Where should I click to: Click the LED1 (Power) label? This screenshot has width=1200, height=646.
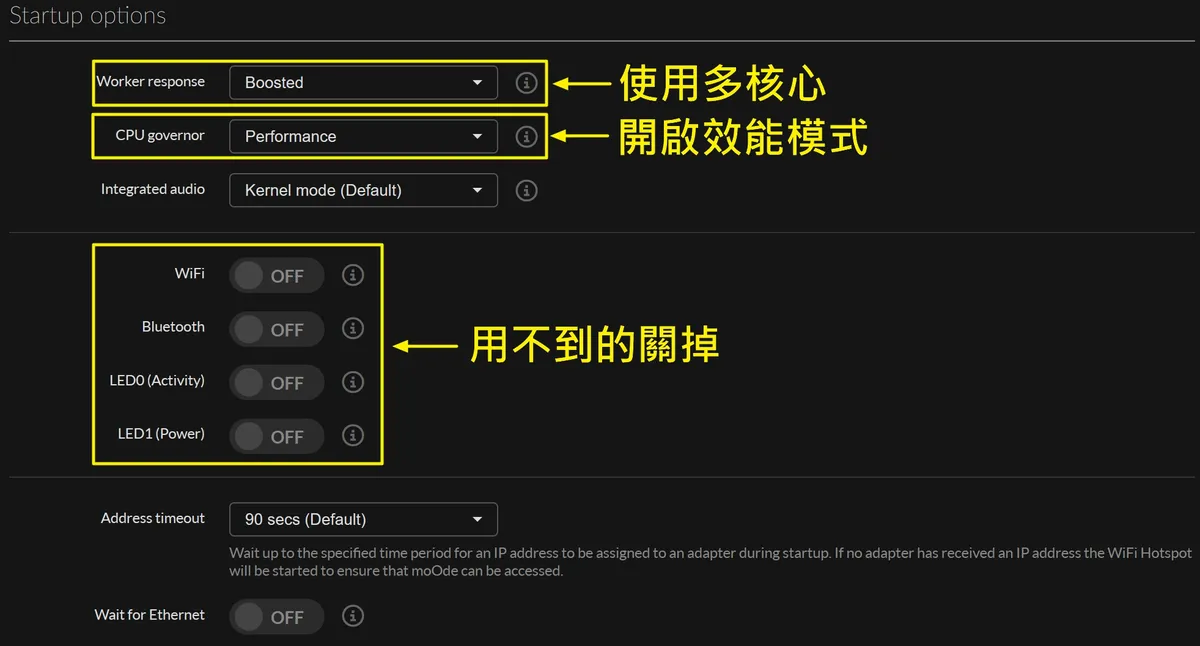coord(161,434)
